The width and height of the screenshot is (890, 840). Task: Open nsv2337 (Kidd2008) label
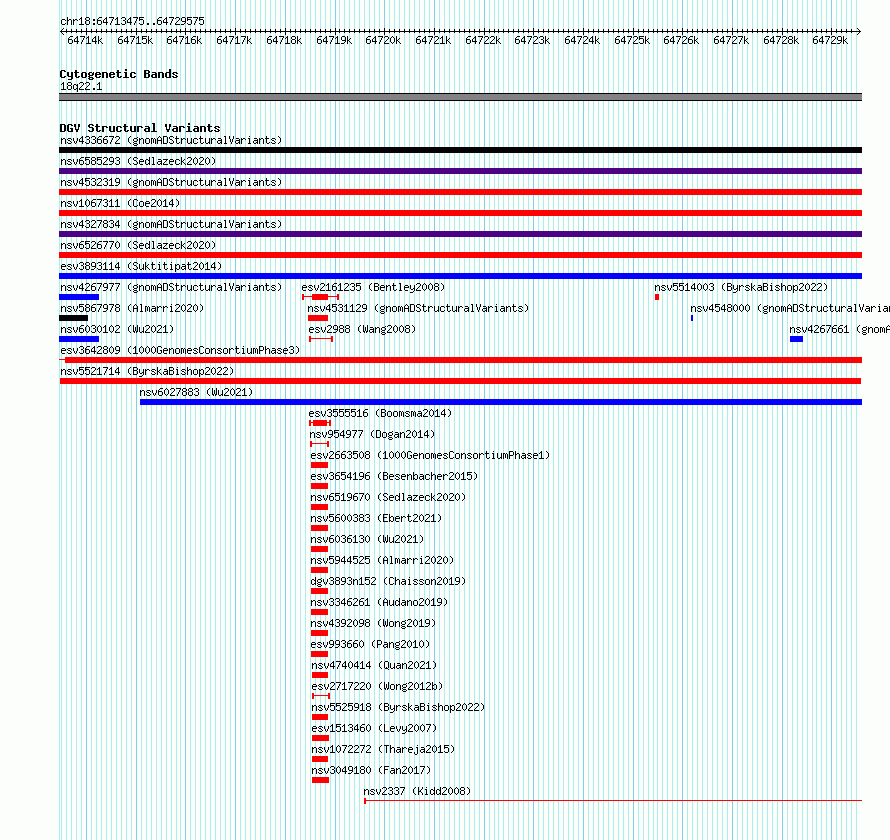coord(417,791)
